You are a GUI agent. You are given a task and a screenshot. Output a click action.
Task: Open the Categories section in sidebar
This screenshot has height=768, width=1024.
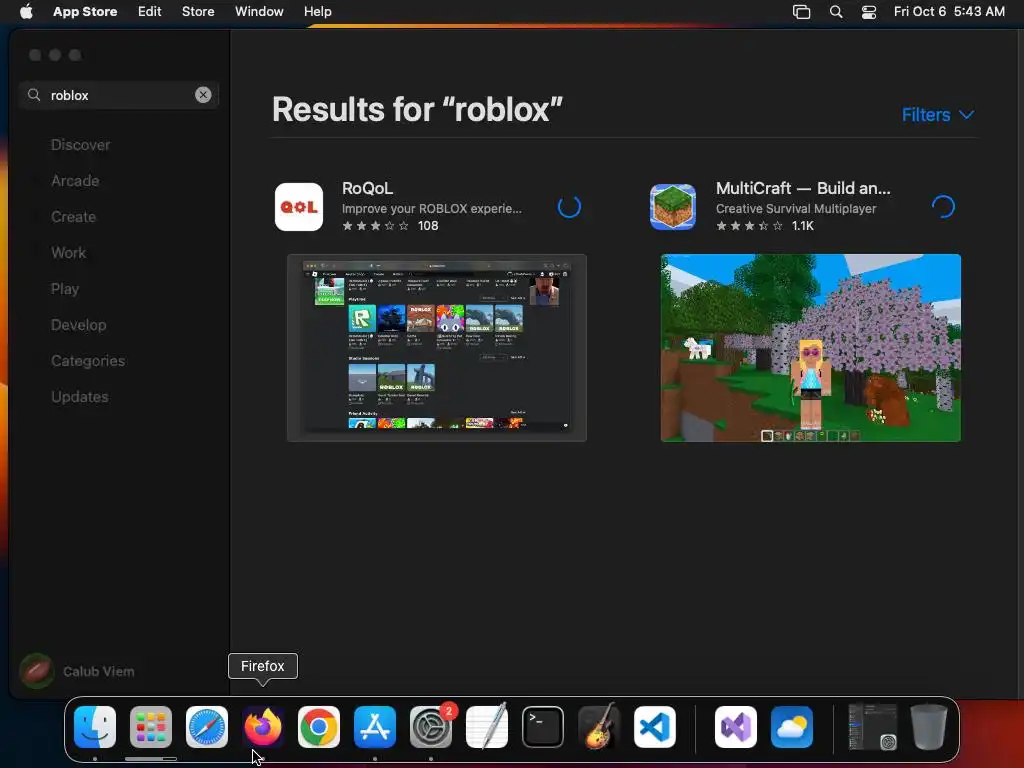[88, 360]
